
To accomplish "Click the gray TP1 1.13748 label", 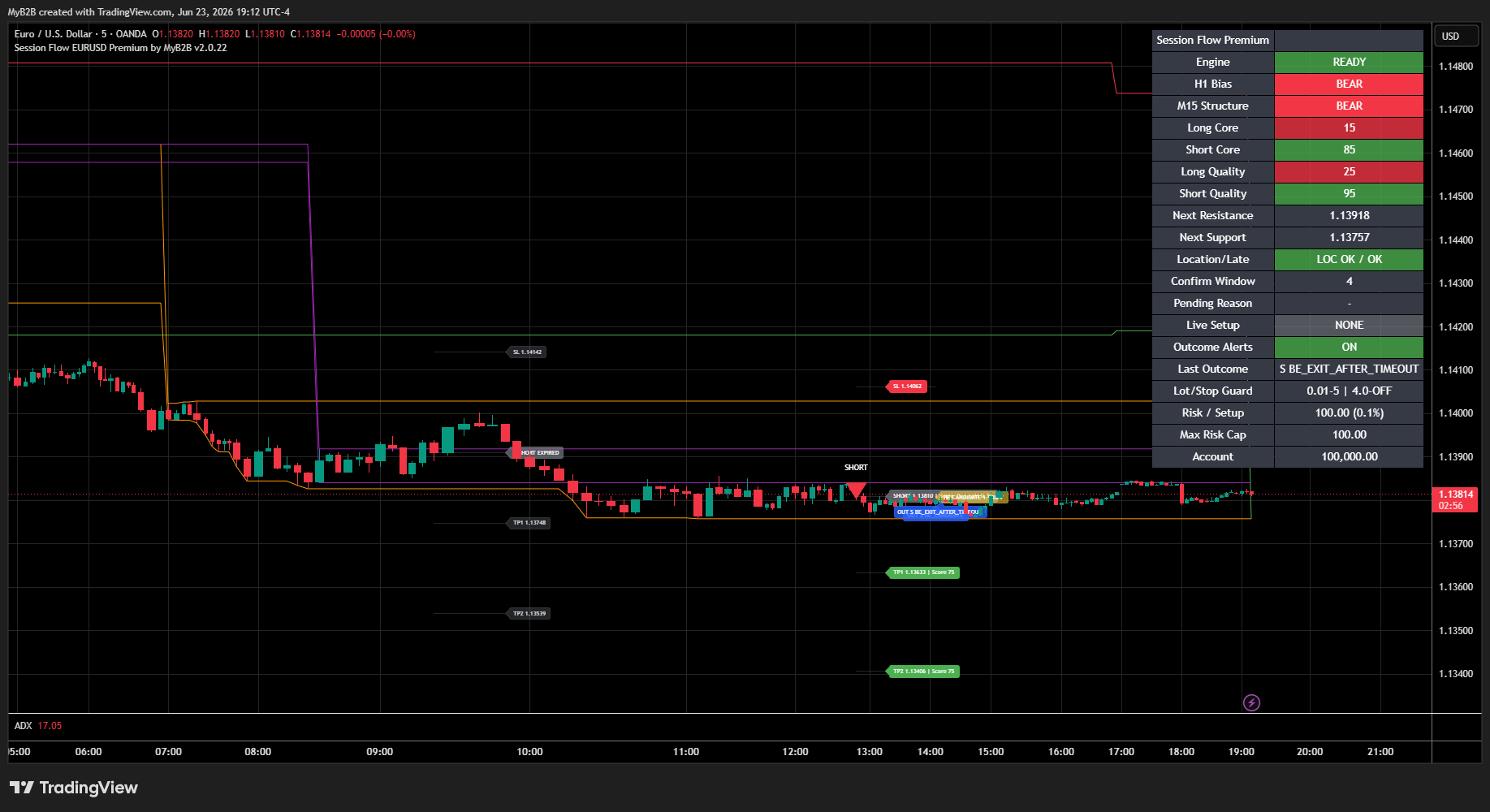I will (x=529, y=523).
